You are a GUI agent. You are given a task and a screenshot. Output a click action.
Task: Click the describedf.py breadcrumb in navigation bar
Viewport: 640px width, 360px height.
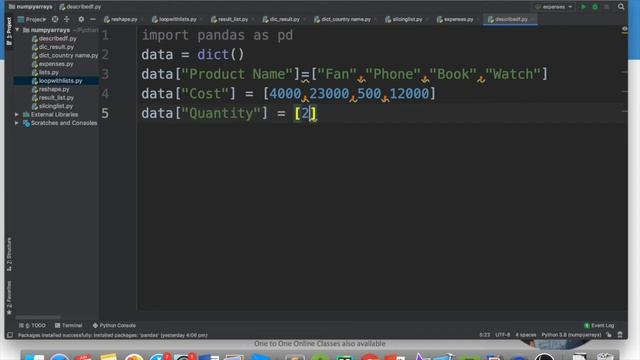(x=80, y=7)
